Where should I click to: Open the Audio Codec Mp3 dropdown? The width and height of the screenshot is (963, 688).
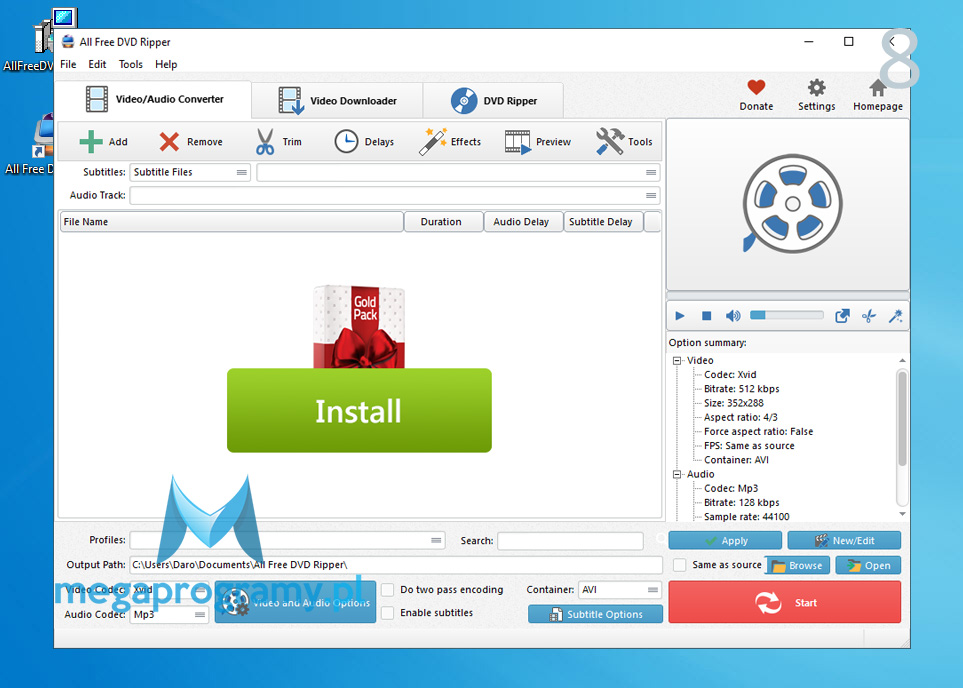pos(170,614)
